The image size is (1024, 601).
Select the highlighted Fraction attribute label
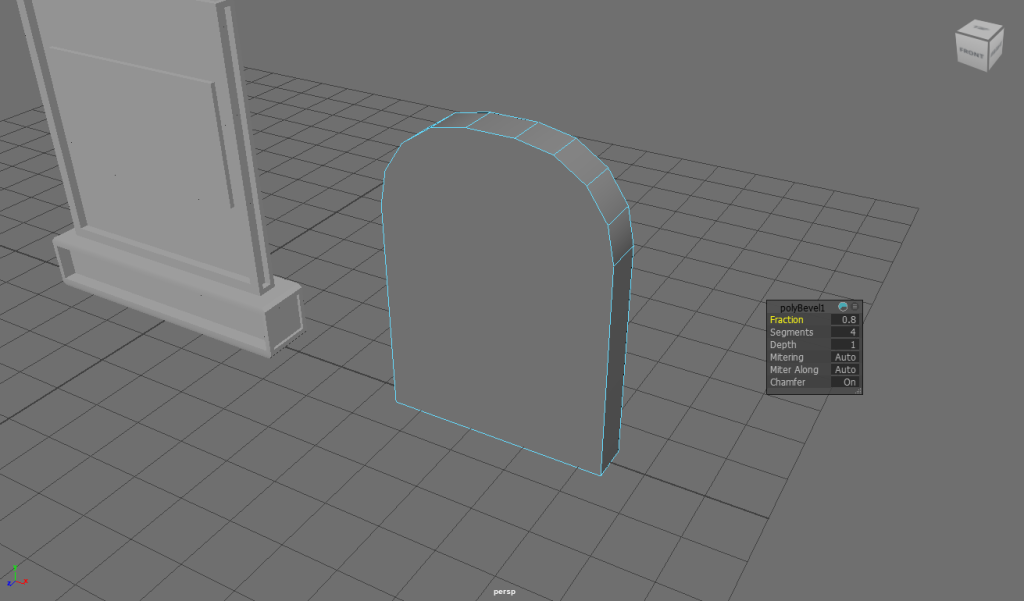click(786, 320)
